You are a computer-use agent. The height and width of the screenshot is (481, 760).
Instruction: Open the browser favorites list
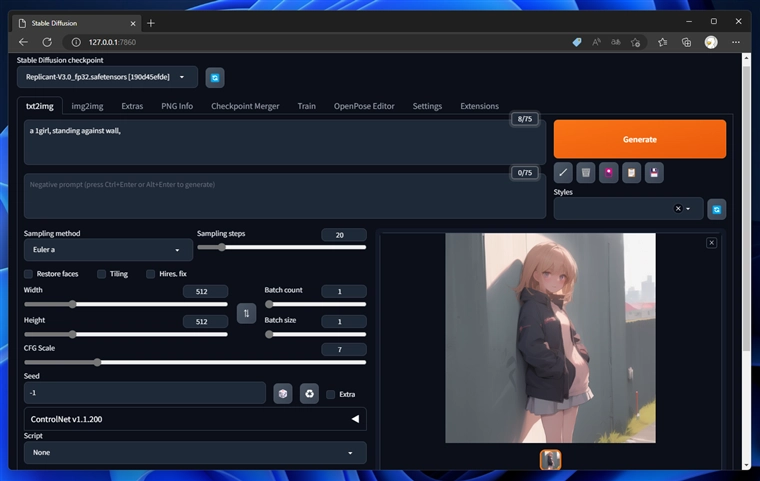663,42
